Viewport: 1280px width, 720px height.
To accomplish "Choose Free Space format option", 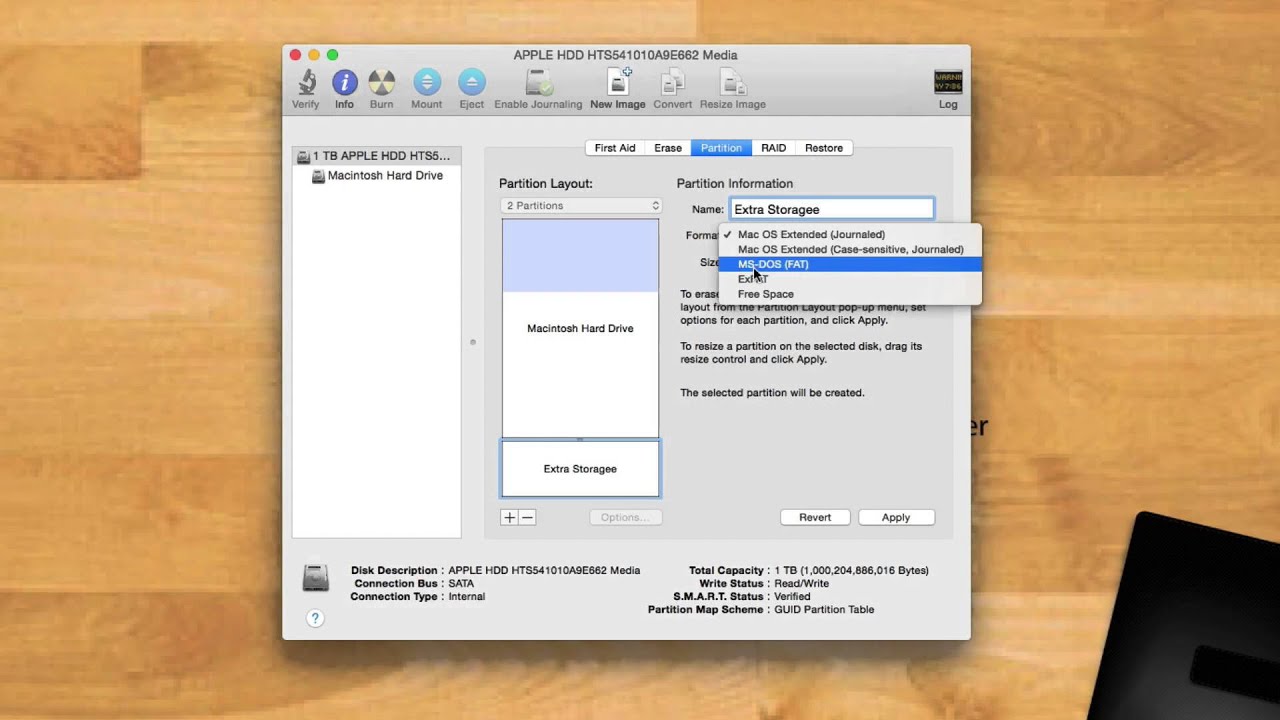I will 850,294.
